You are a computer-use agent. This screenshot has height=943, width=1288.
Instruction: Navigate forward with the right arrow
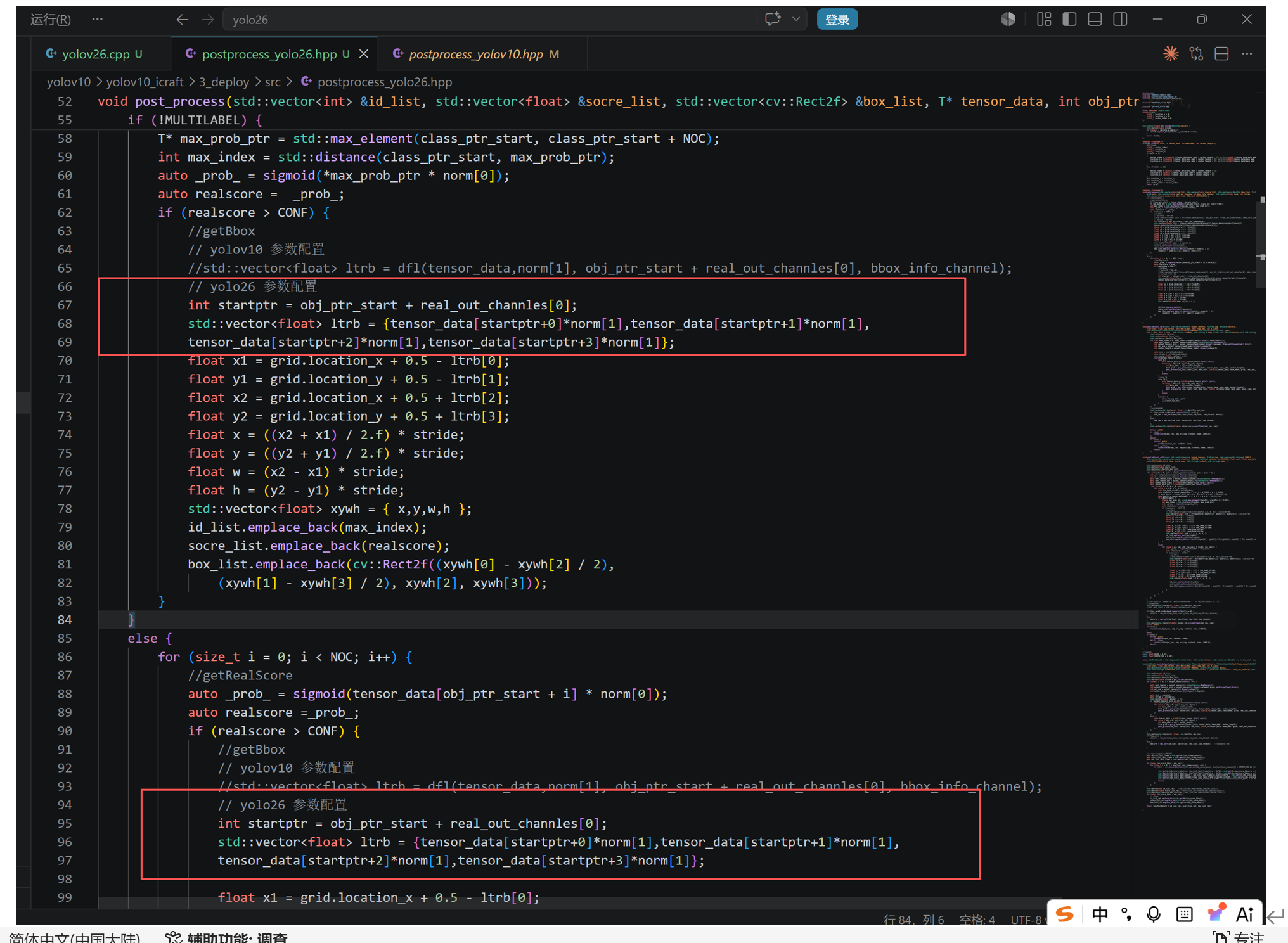(208, 20)
